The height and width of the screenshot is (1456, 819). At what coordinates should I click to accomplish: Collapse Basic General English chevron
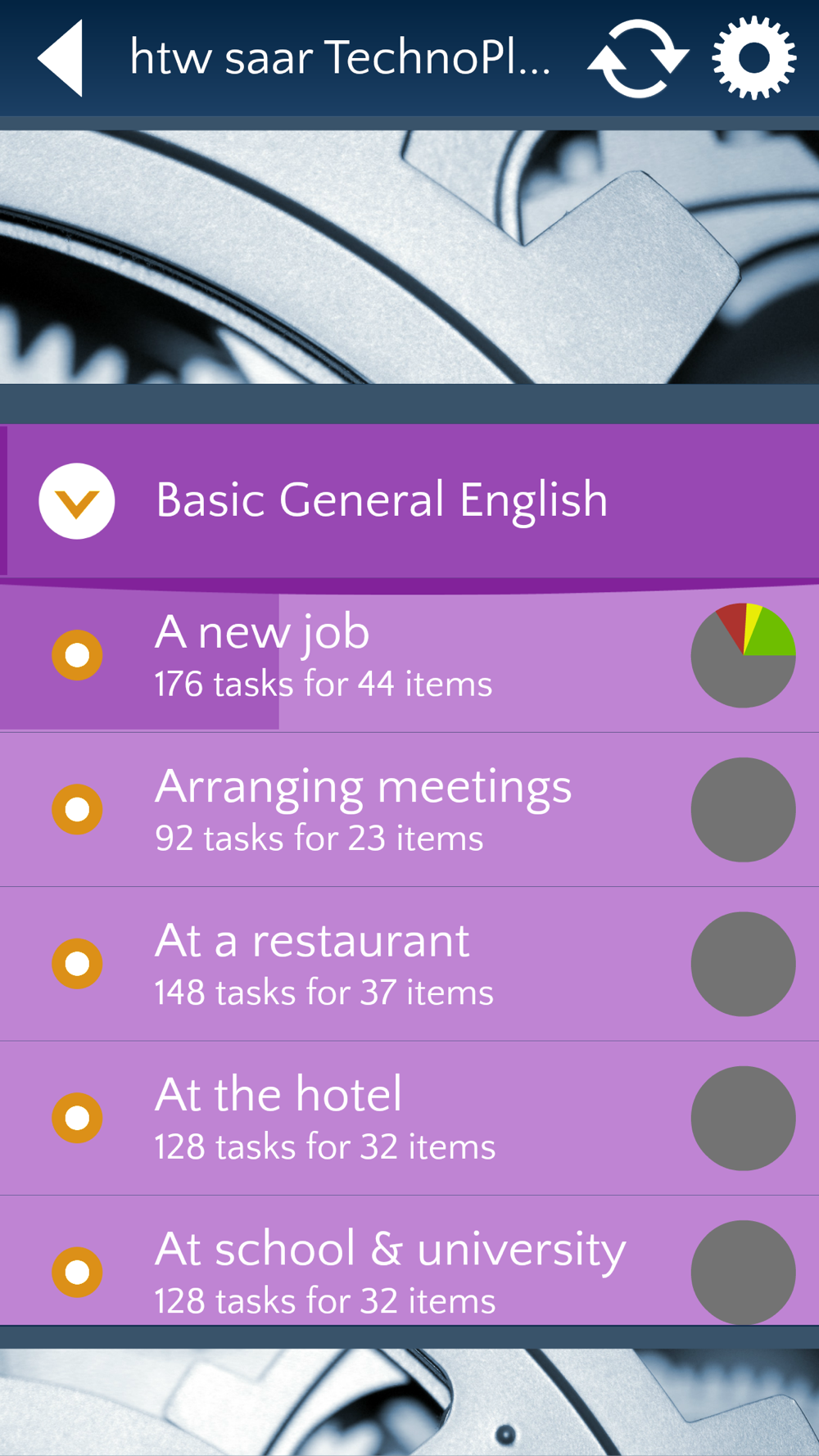point(77,501)
